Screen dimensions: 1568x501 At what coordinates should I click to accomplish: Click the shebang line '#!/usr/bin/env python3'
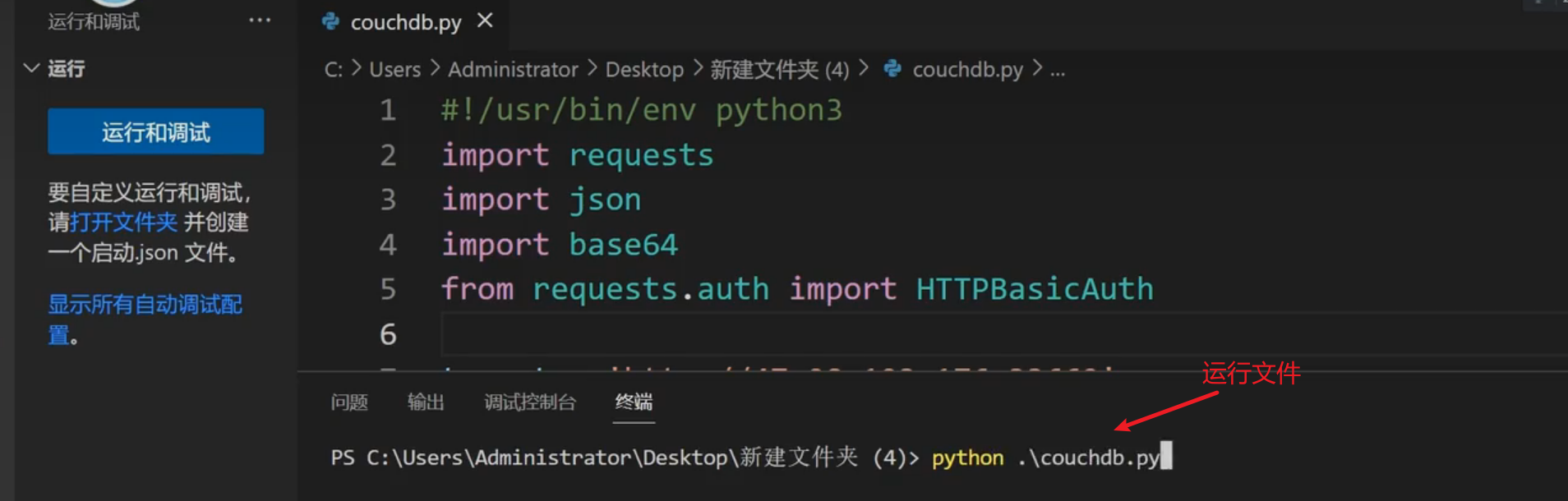click(642, 110)
